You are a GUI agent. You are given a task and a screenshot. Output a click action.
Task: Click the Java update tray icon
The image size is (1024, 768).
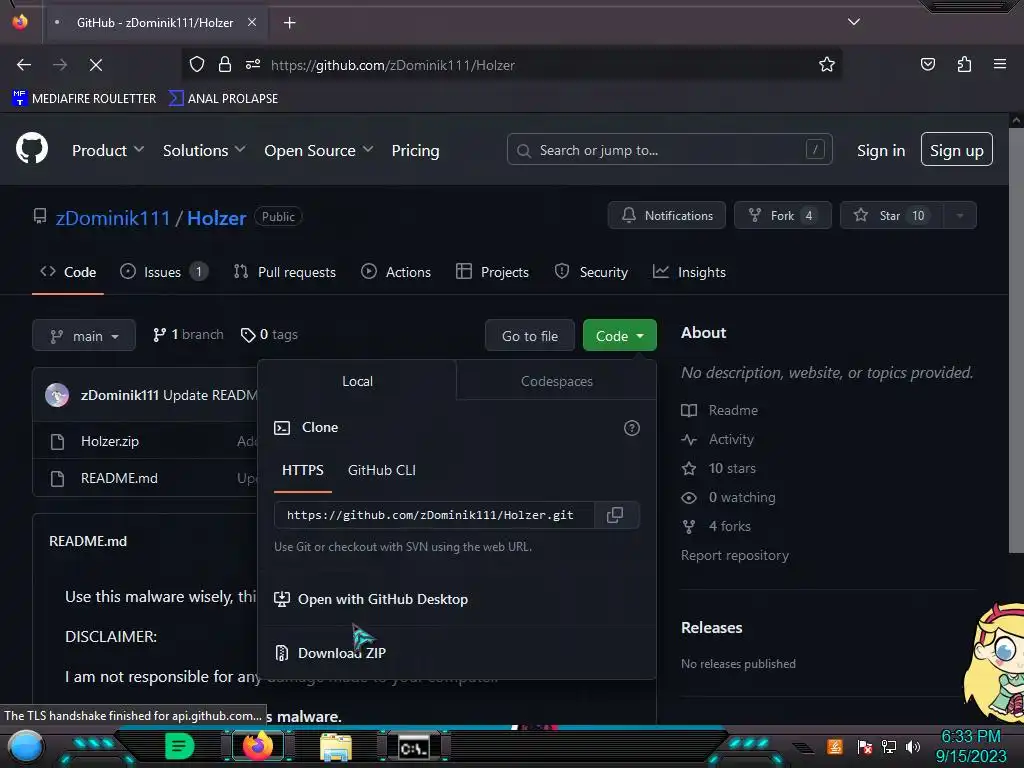click(x=835, y=746)
